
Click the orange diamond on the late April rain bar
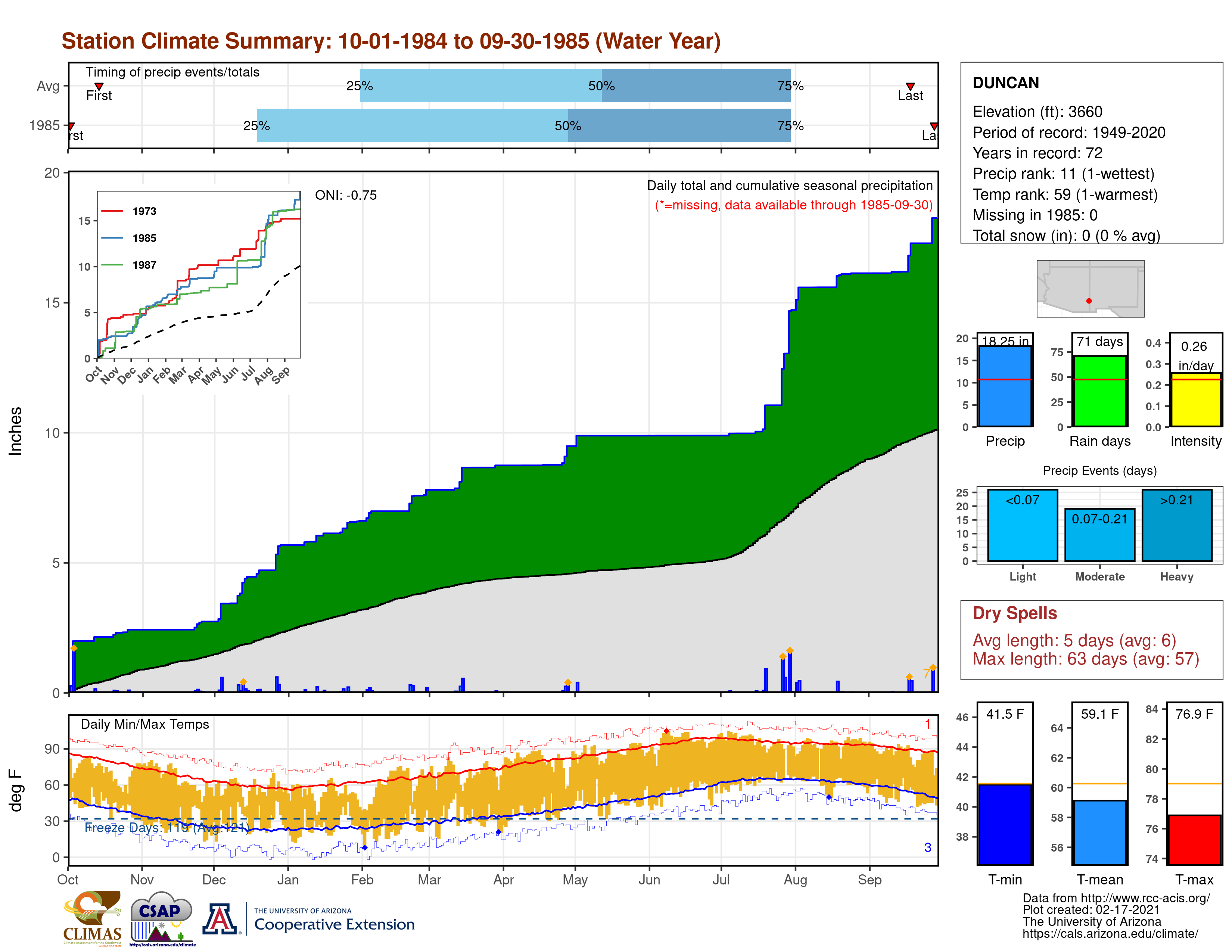tap(567, 682)
